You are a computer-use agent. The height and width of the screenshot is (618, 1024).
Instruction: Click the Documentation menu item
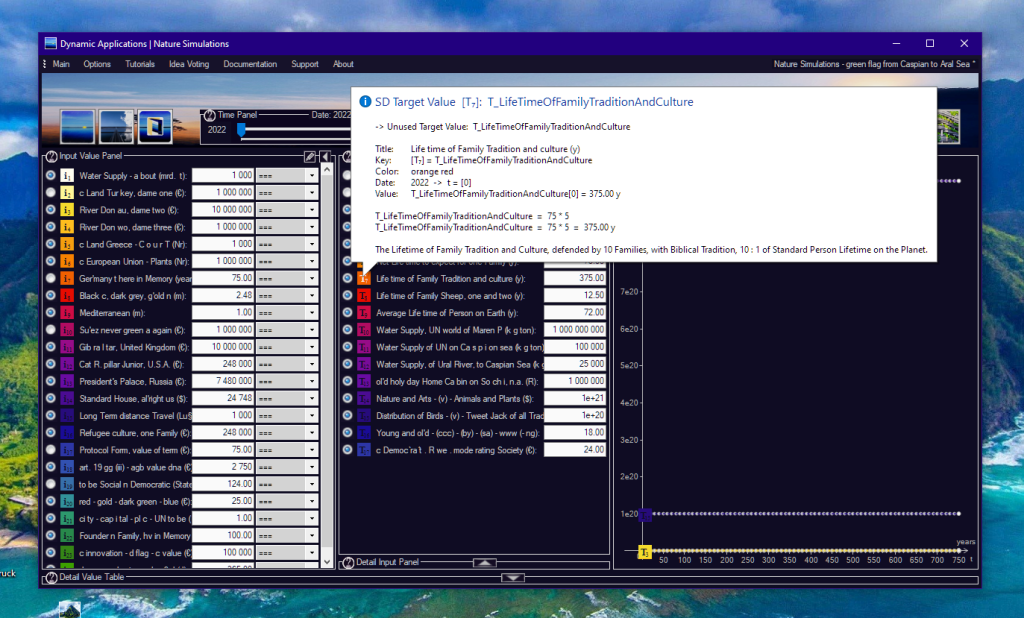pos(250,64)
